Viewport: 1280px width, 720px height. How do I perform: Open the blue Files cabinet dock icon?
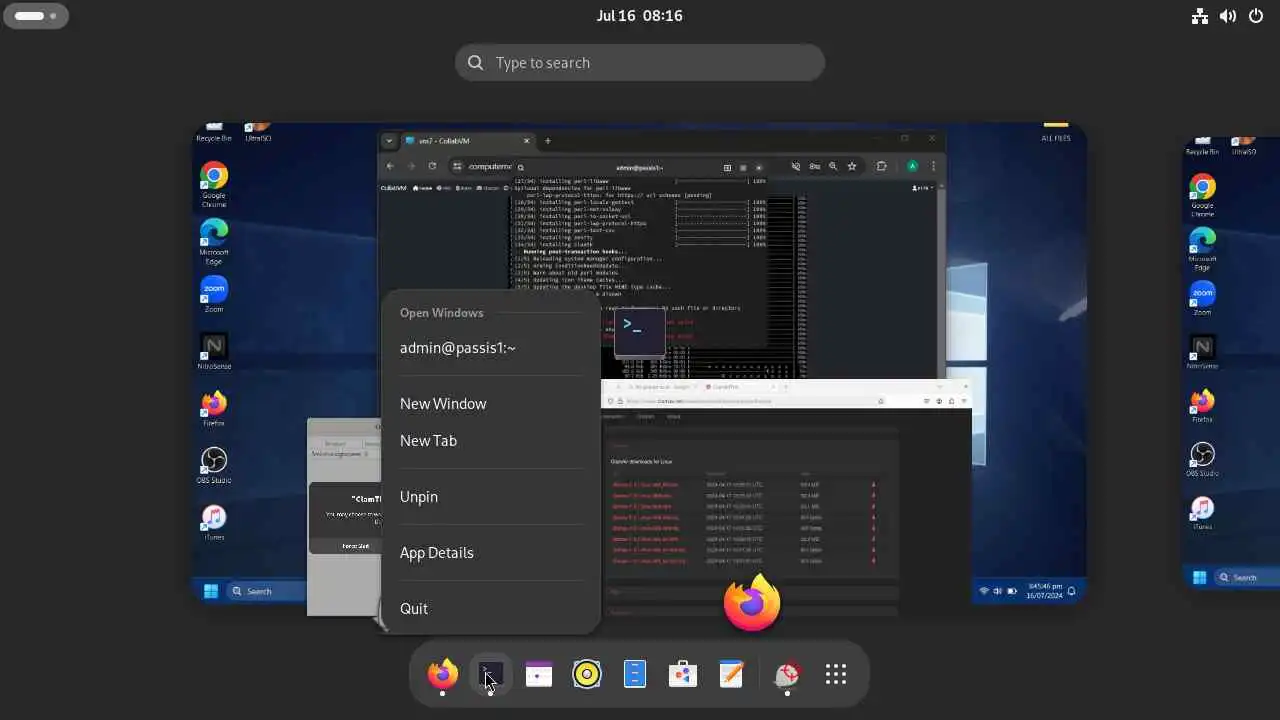pos(635,675)
